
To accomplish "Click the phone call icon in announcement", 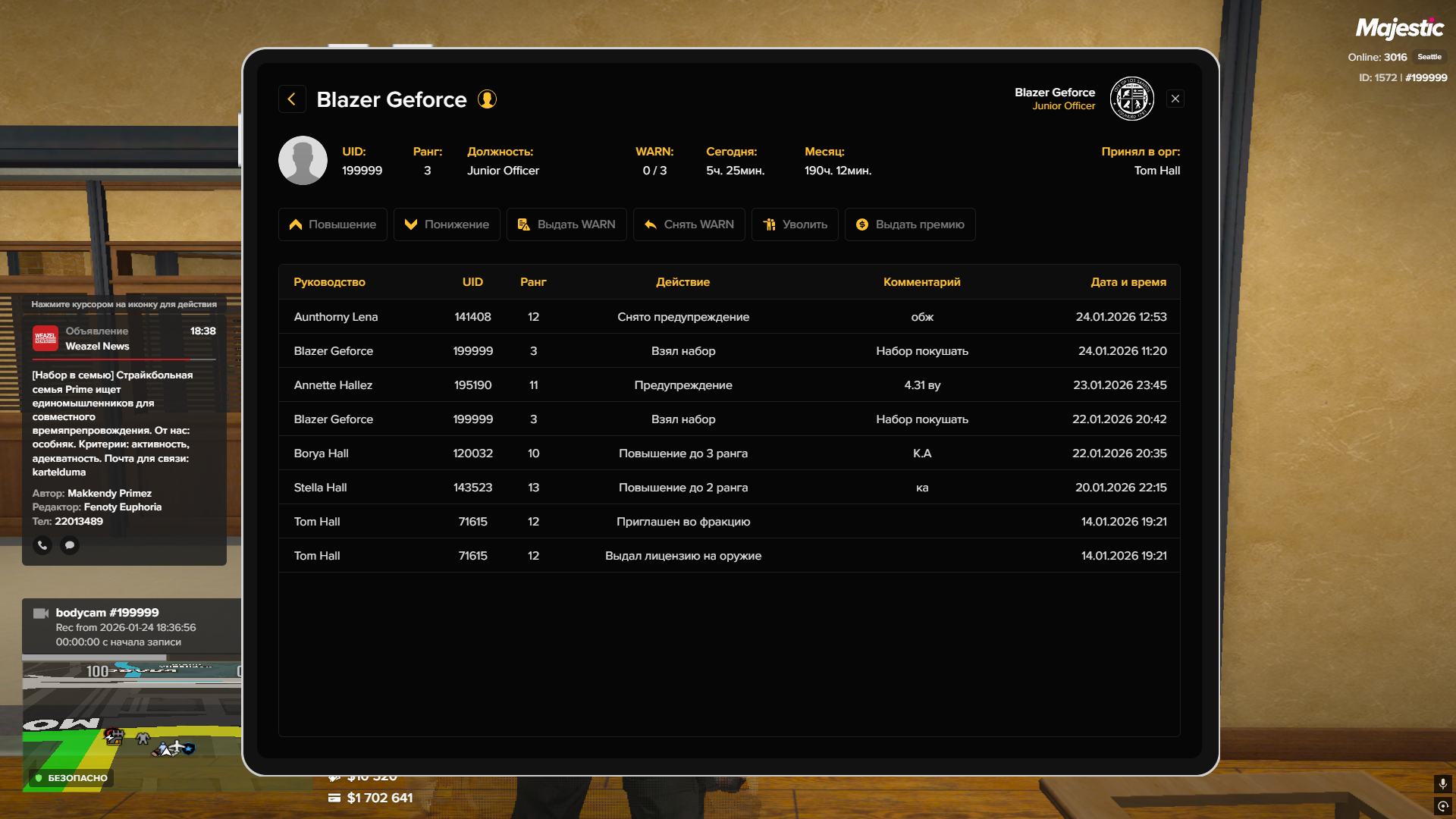I will pos(42,544).
